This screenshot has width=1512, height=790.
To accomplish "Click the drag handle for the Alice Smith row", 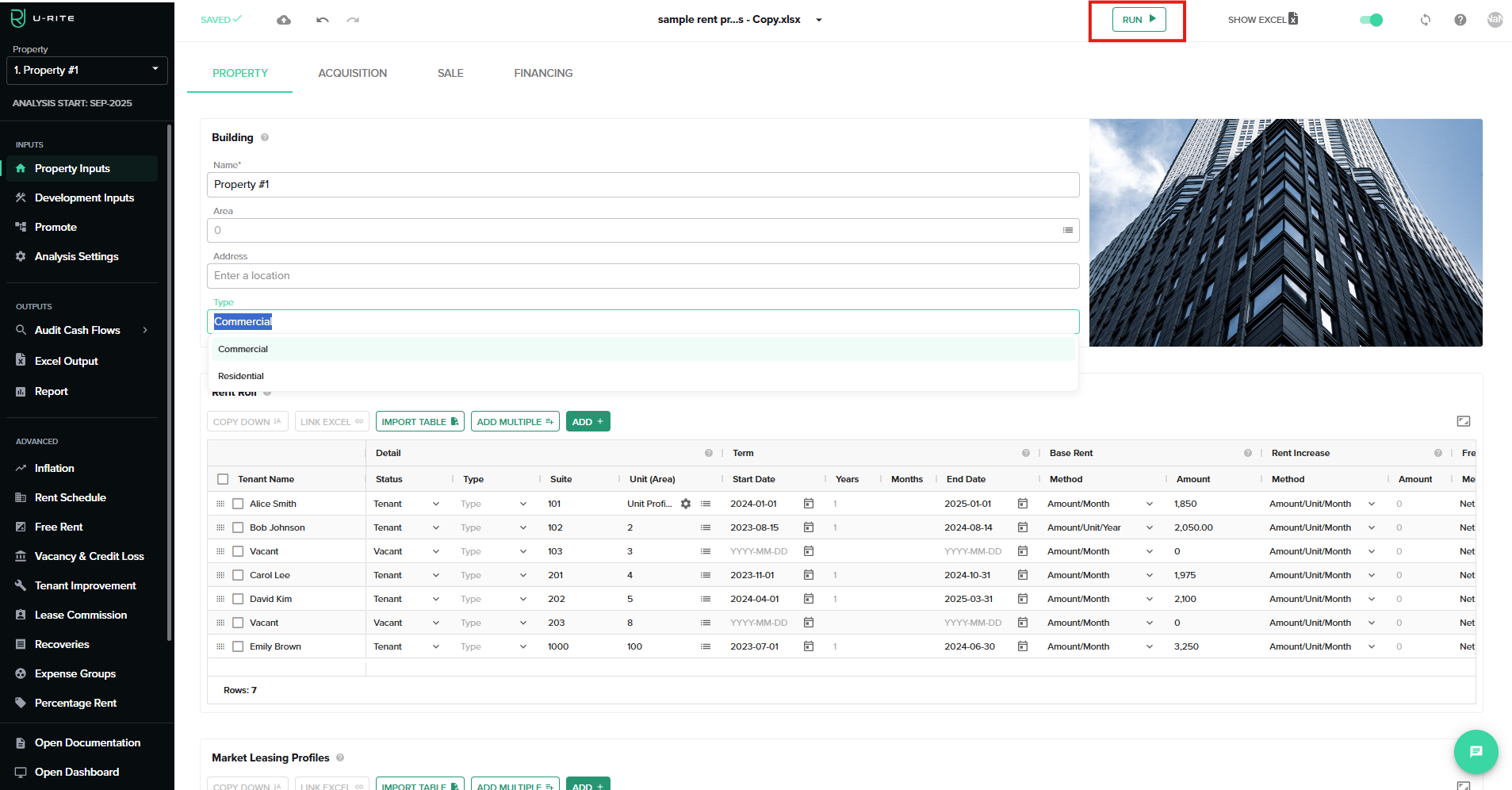I will pos(220,504).
